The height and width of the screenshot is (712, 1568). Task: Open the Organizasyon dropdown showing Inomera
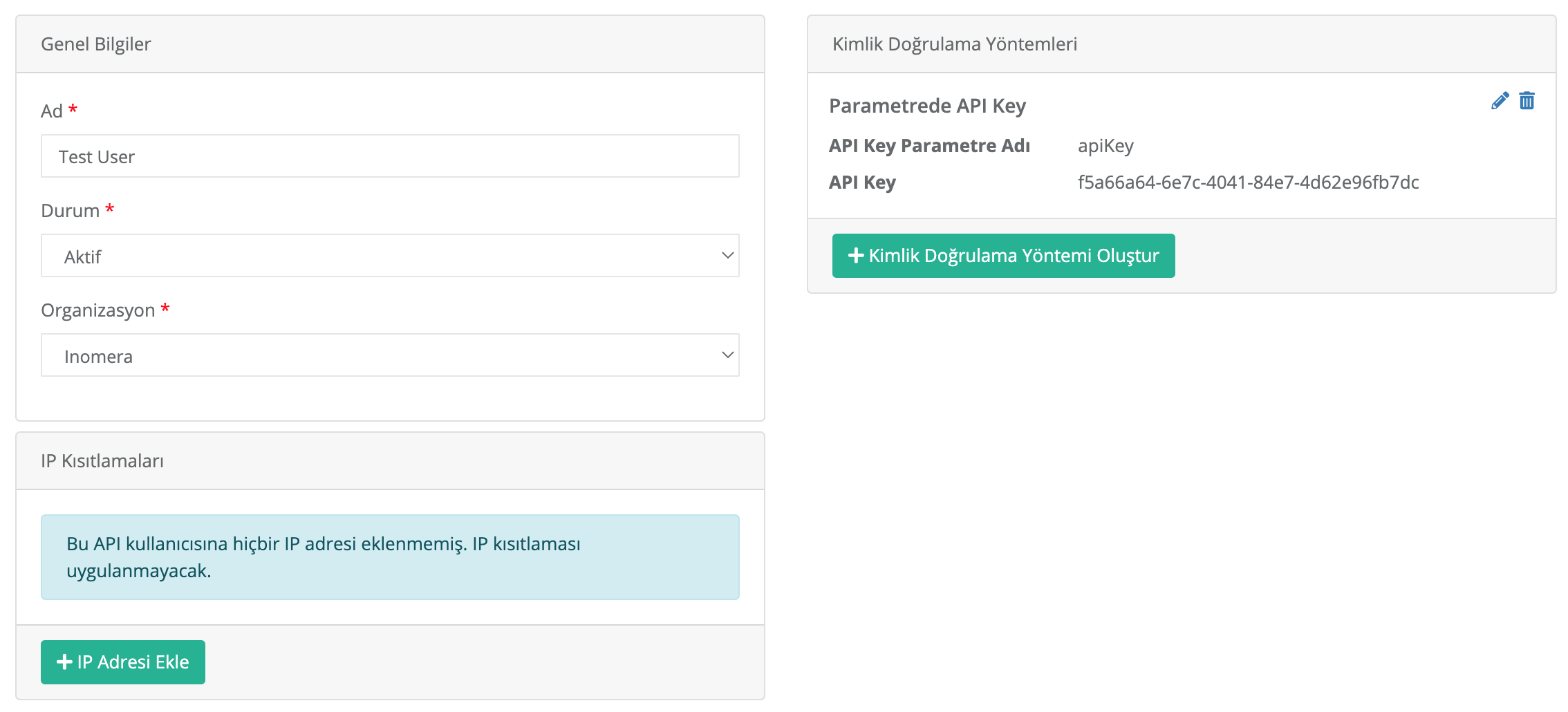[390, 355]
